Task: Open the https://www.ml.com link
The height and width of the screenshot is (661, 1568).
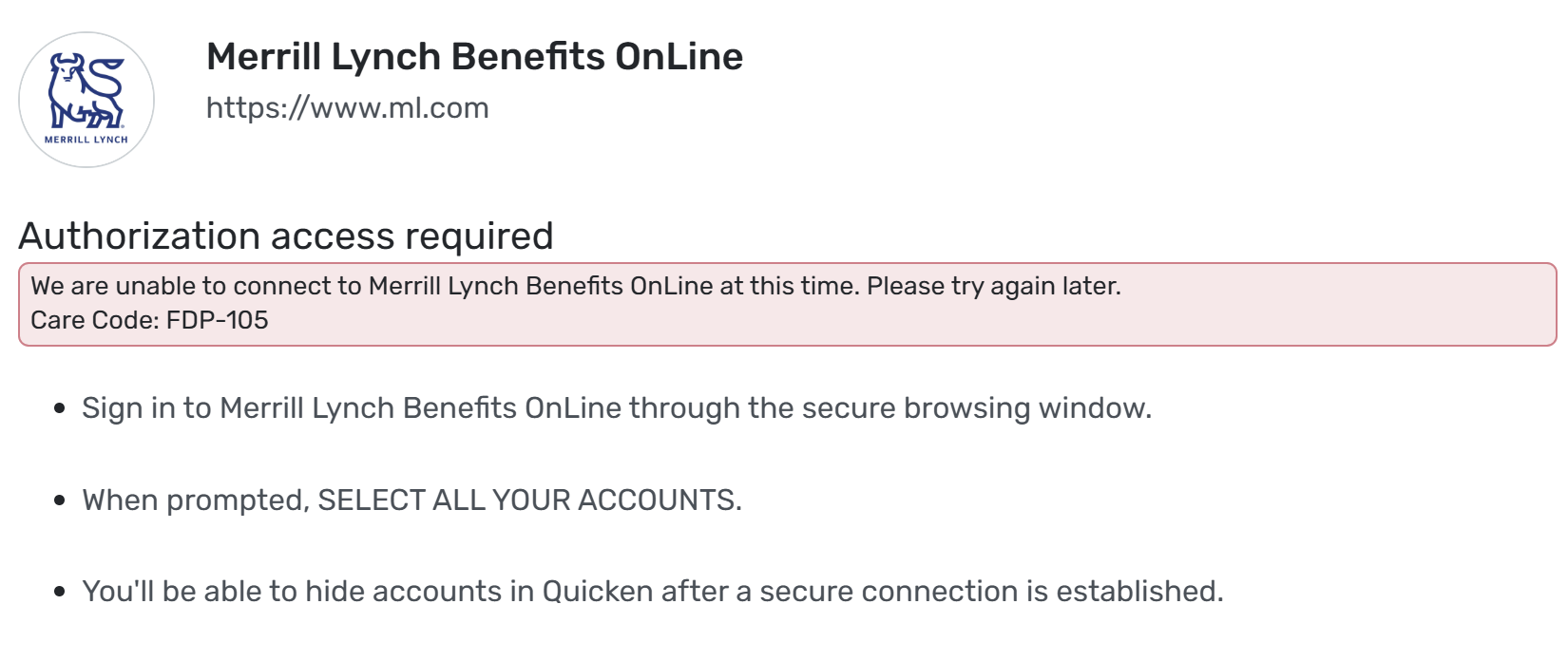Action: (x=347, y=108)
